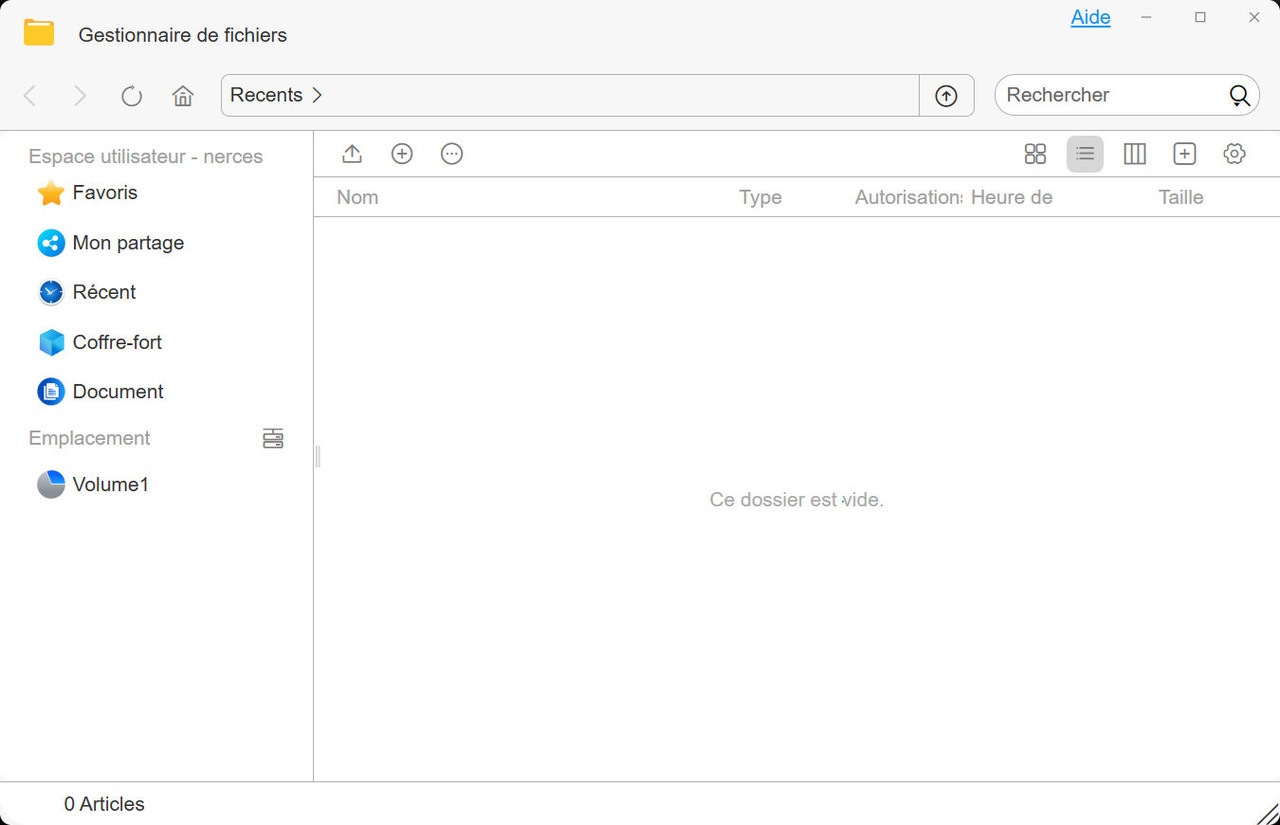The image size is (1280, 825).
Task: Click the server icon beside Emplacement
Action: [x=273, y=438]
